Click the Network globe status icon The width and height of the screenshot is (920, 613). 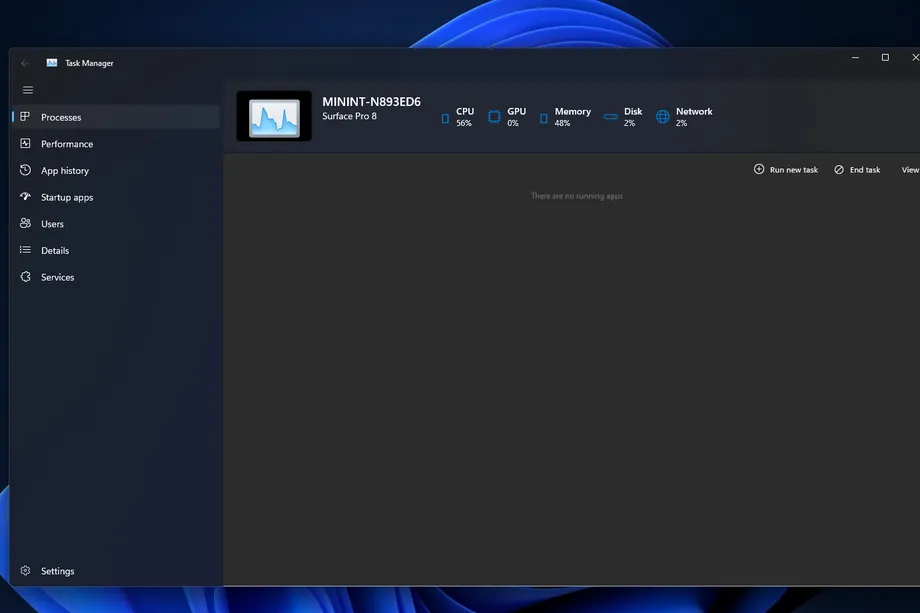click(662, 116)
